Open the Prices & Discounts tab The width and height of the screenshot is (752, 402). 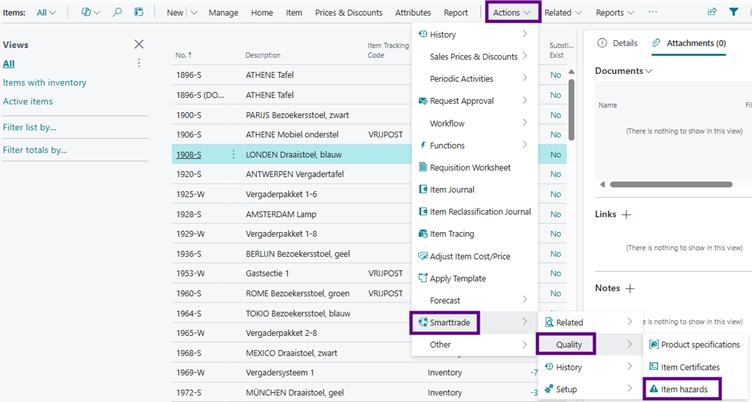pyautogui.click(x=349, y=12)
